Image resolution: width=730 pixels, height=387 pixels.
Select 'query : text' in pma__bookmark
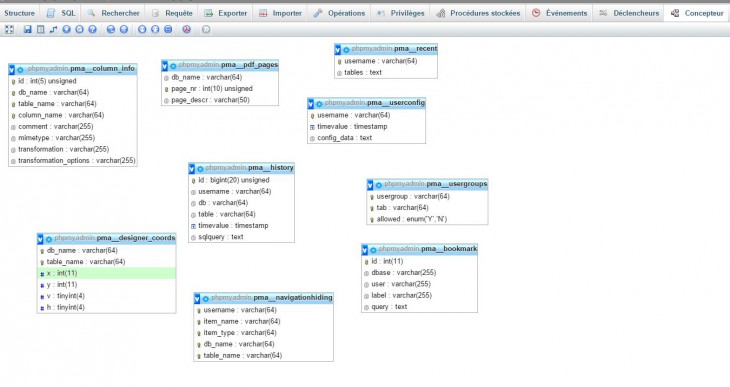tap(419, 307)
